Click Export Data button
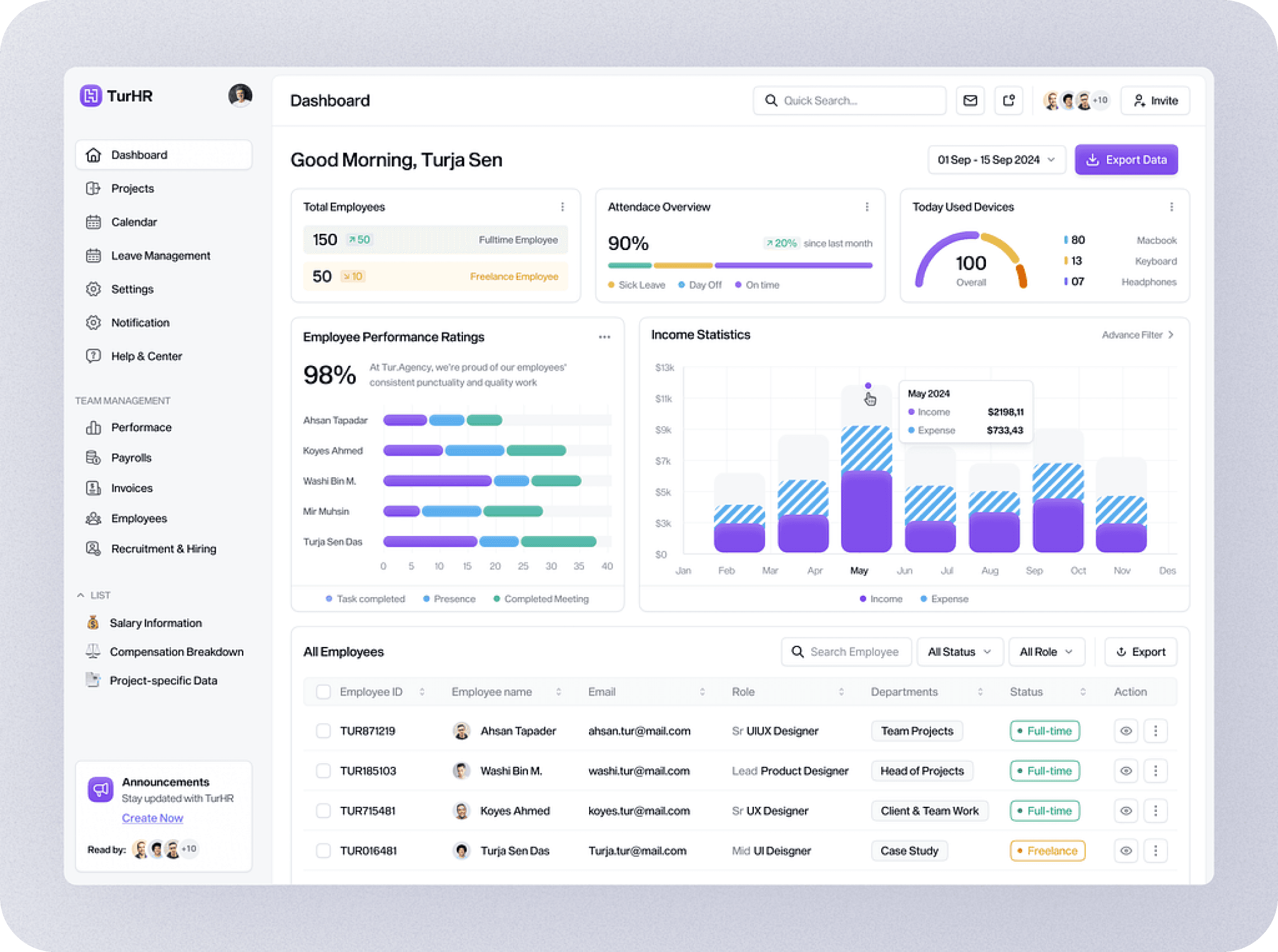This screenshot has height=952, width=1278. pyautogui.click(x=1127, y=160)
